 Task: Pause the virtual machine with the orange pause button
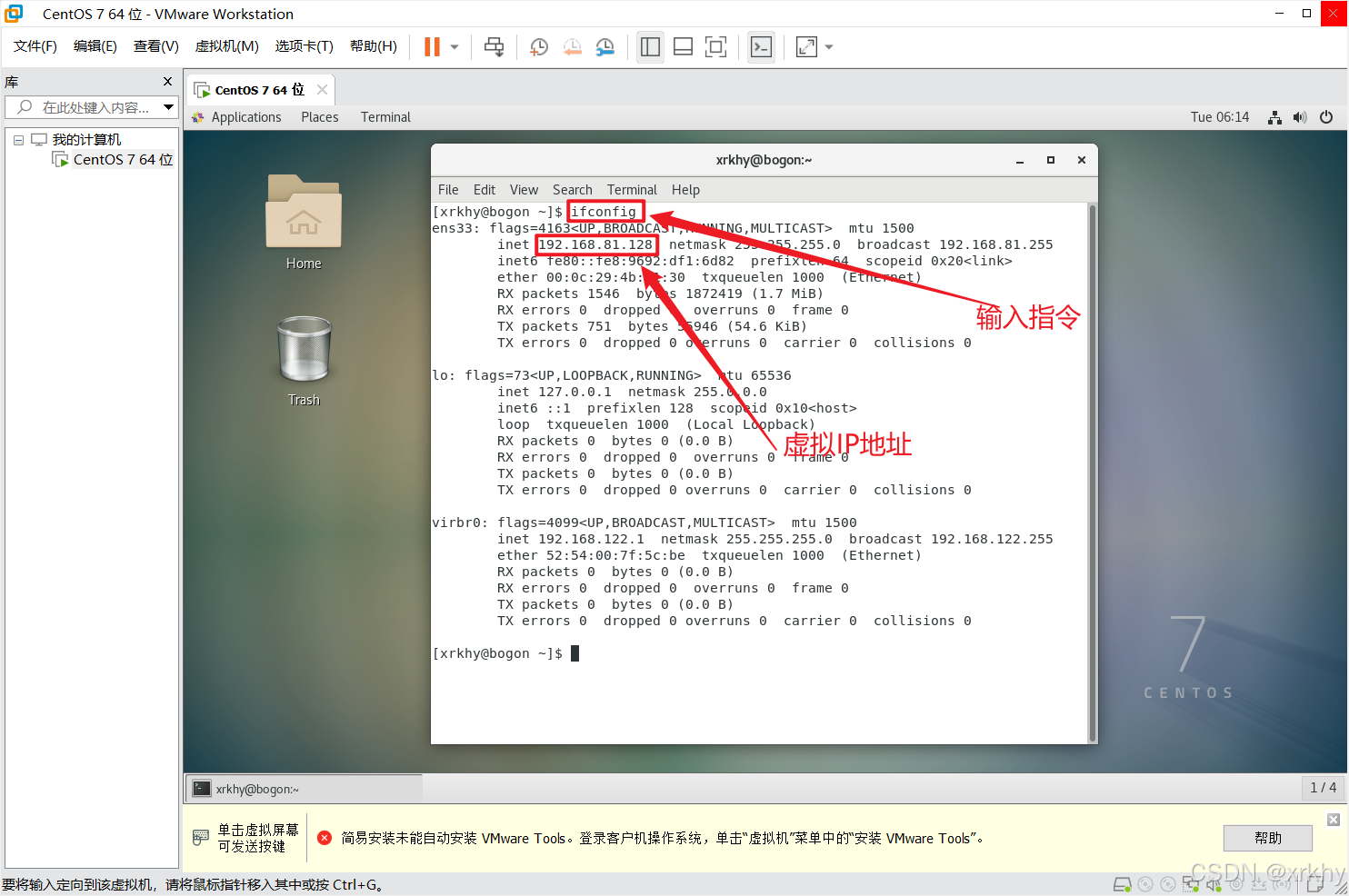(432, 47)
